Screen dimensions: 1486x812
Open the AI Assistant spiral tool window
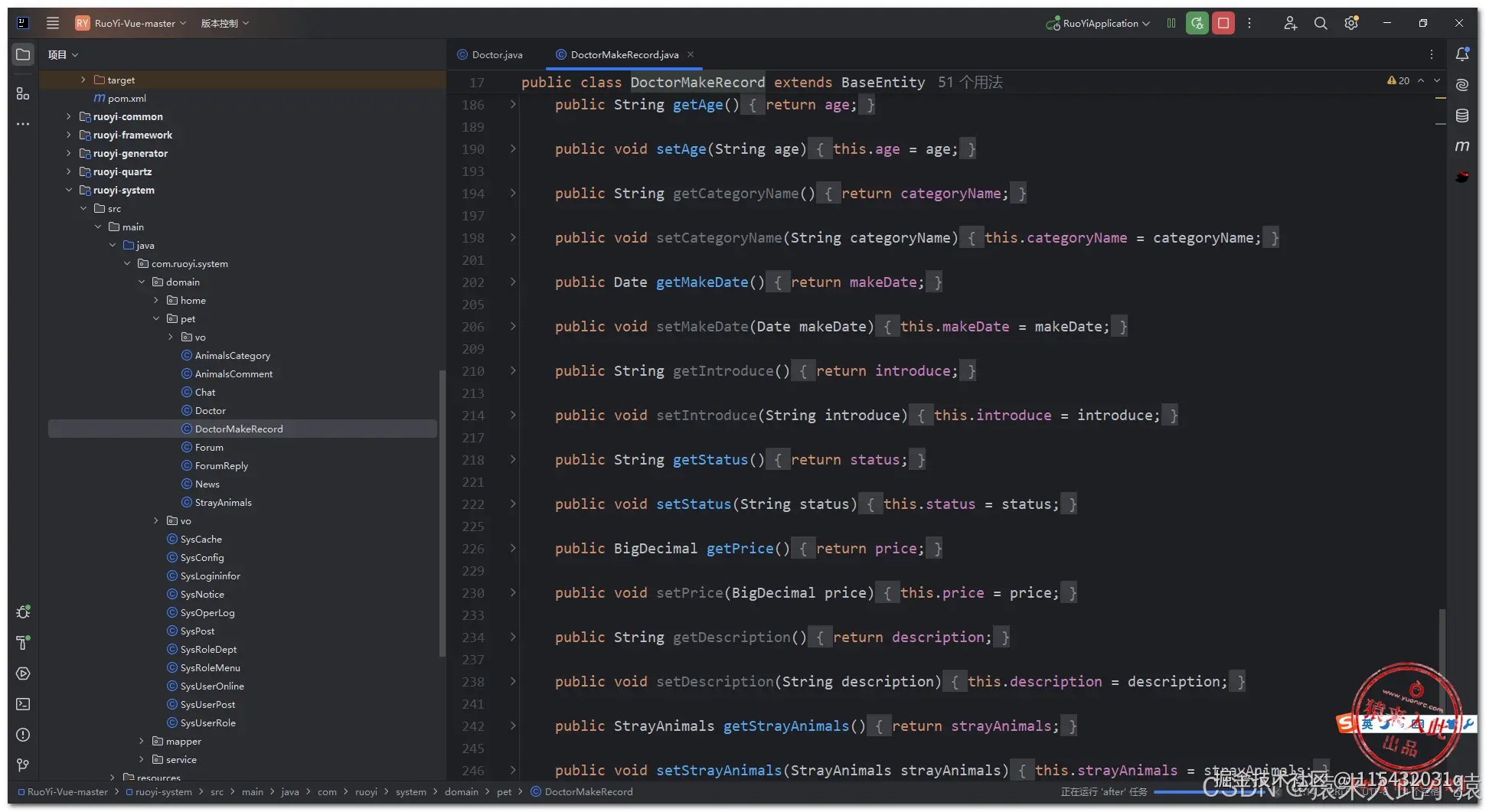click(x=1462, y=85)
